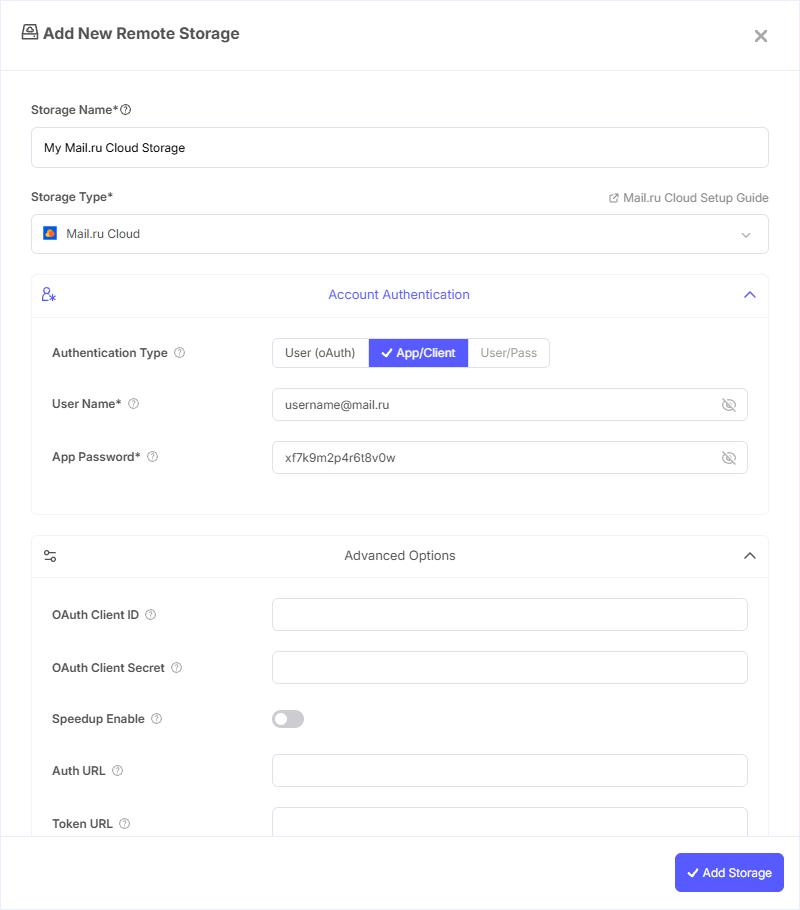Click the external link icon beside Setup Guide

(613, 197)
